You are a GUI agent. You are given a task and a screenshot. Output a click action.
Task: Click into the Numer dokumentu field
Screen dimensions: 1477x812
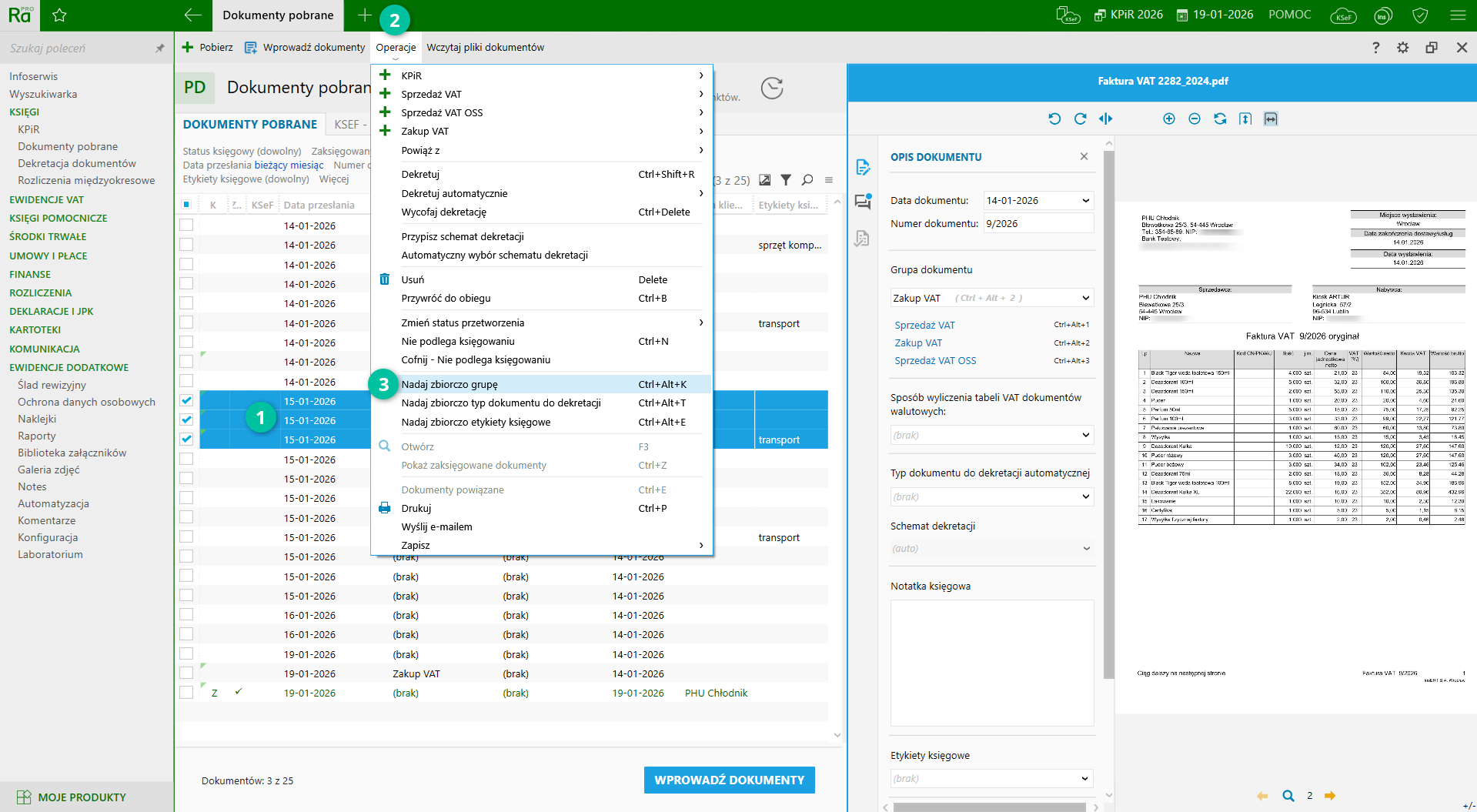pos(1038,224)
